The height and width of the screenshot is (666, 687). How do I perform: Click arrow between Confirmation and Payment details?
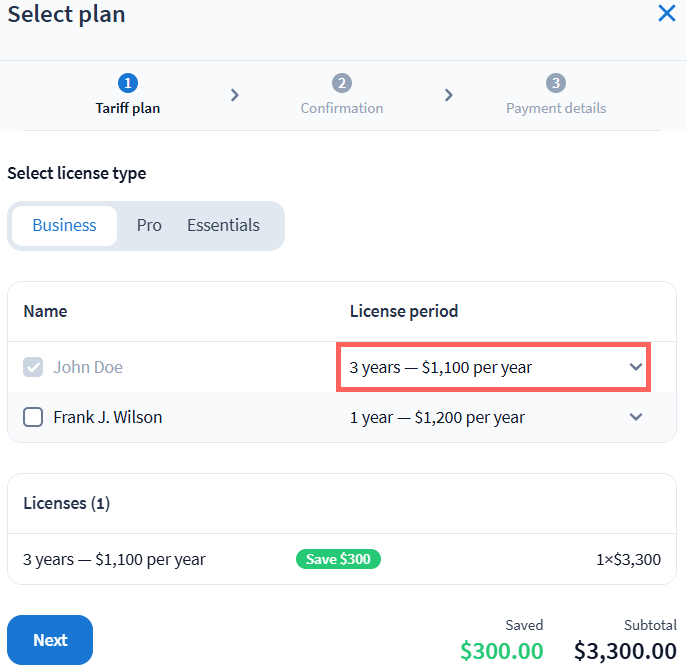pos(449,95)
